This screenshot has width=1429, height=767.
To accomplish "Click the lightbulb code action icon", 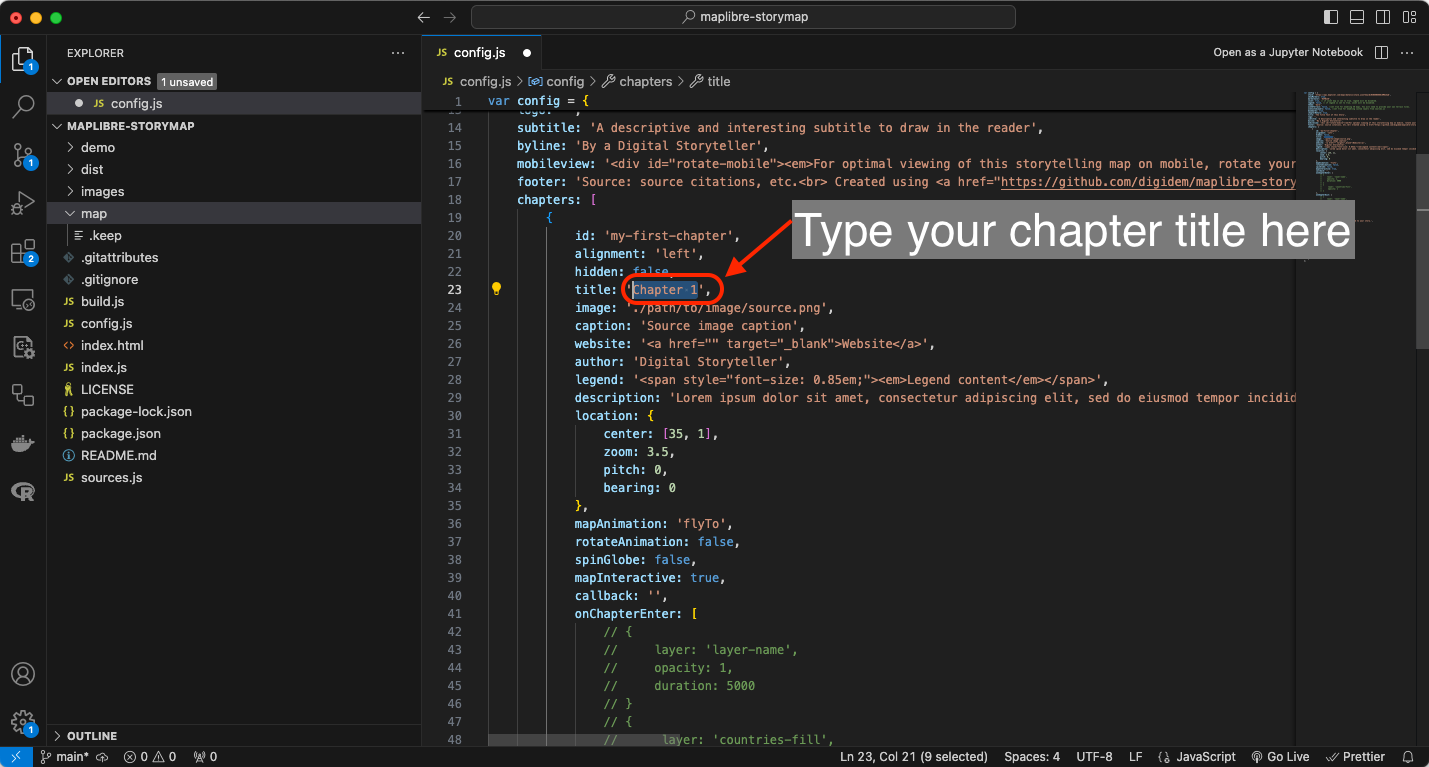I will point(495,289).
